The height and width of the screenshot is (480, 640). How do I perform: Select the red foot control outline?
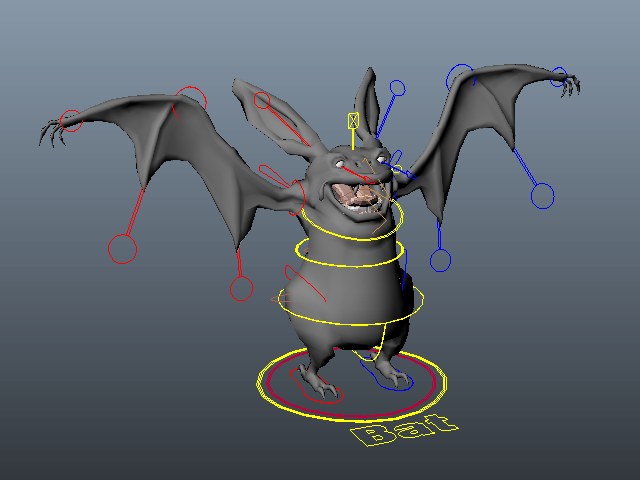317,387
